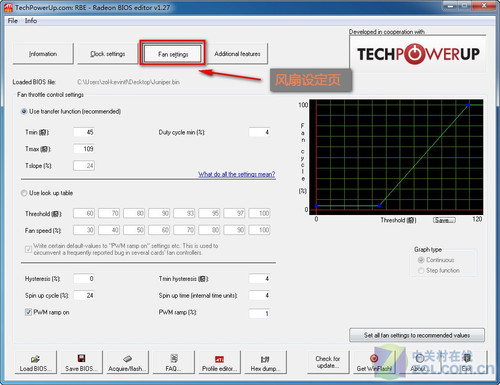The width and height of the screenshot is (500, 385).
Task: Open the Info menu
Action: pyautogui.click(x=31, y=21)
